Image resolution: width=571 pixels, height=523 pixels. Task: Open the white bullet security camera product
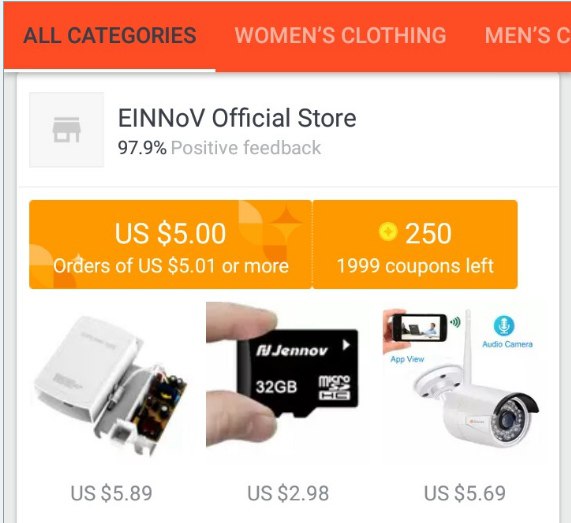pos(461,379)
